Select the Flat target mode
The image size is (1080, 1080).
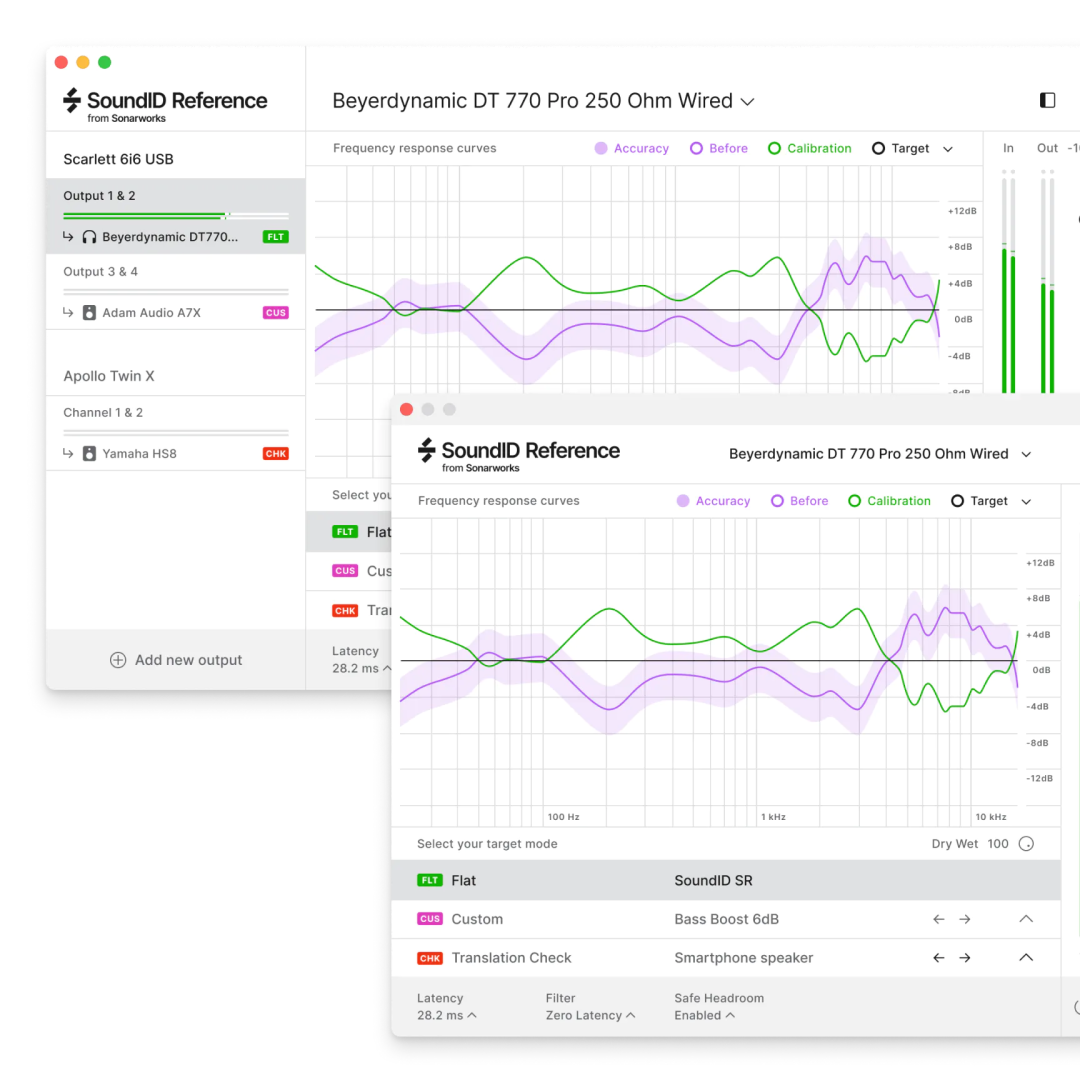463,881
